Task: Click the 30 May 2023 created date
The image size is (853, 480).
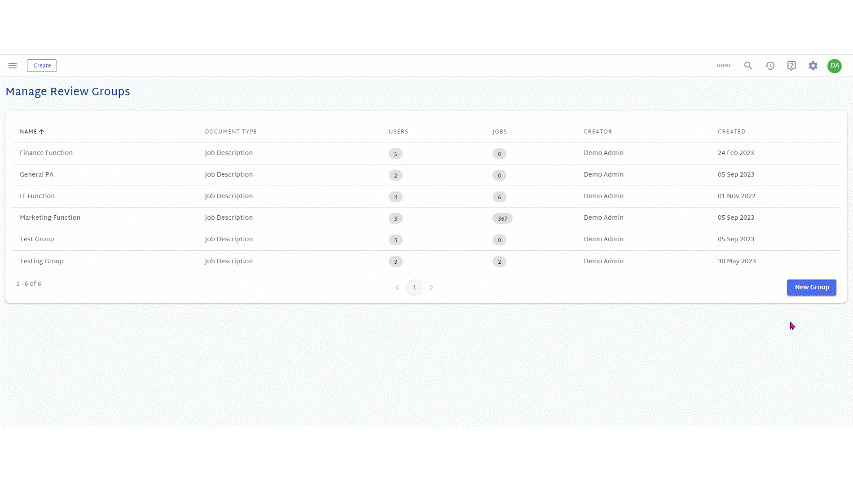Action: [737, 261]
